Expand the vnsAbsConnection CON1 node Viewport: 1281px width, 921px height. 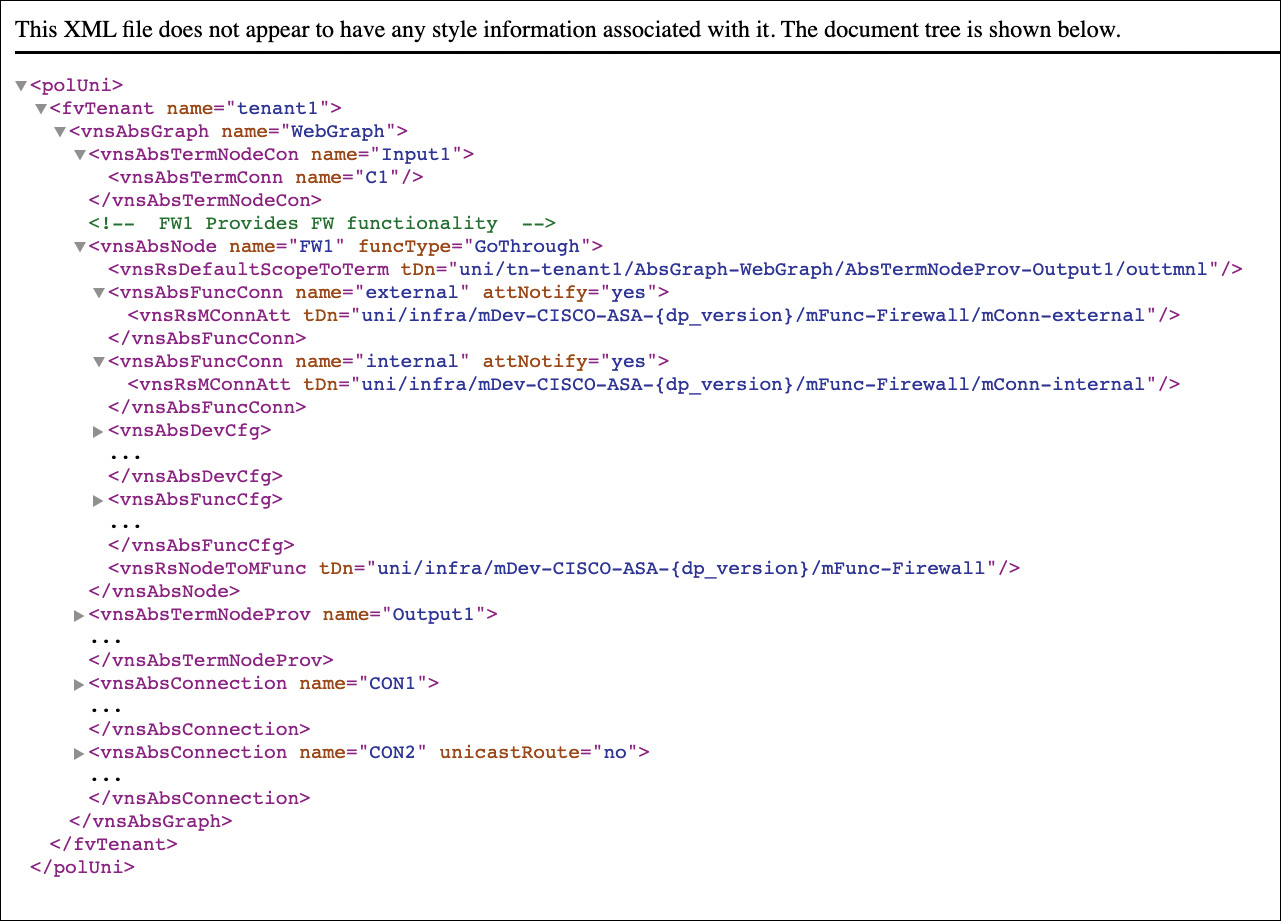pos(80,684)
